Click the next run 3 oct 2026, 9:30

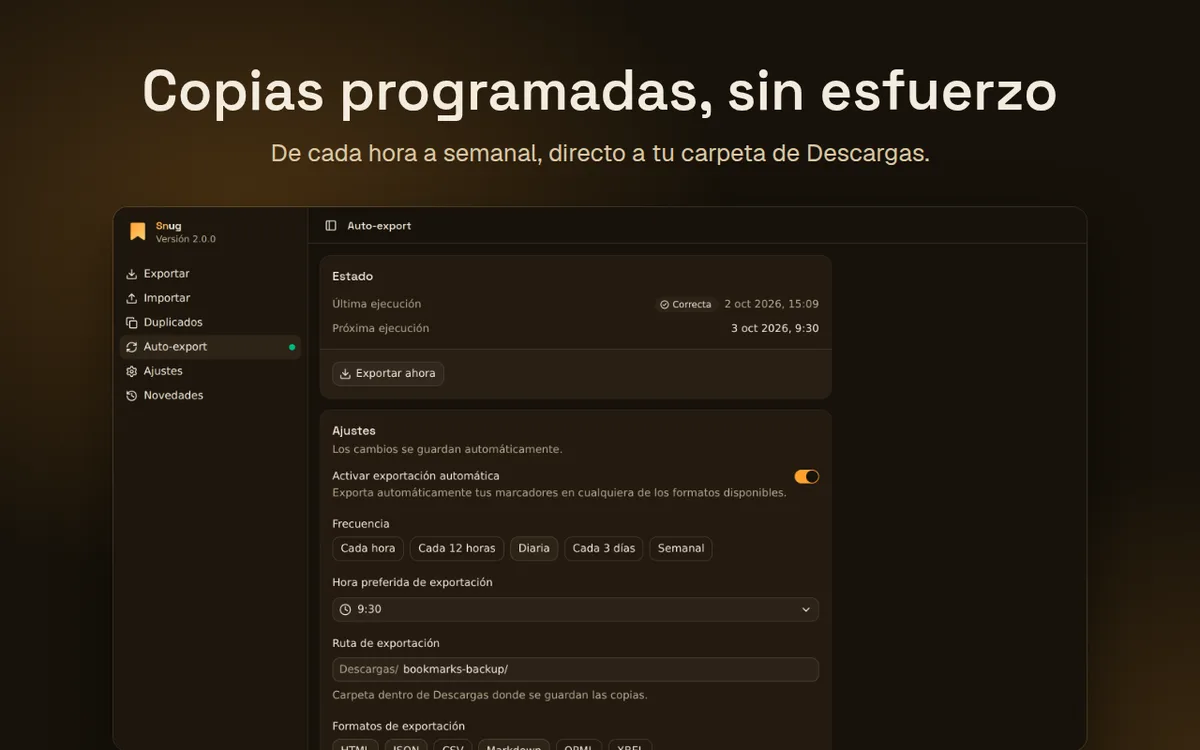tap(775, 328)
